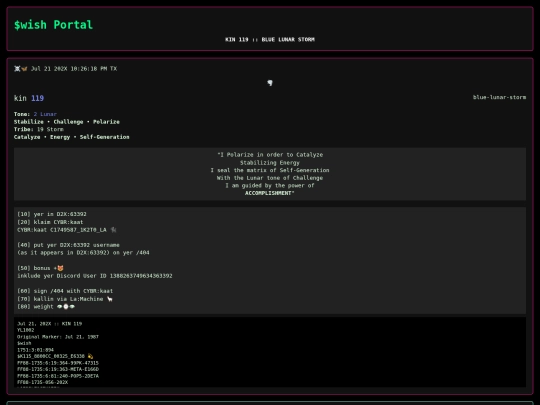Click the '$wish' line in the black log block
This screenshot has width=540, height=405.
pos(24,343)
